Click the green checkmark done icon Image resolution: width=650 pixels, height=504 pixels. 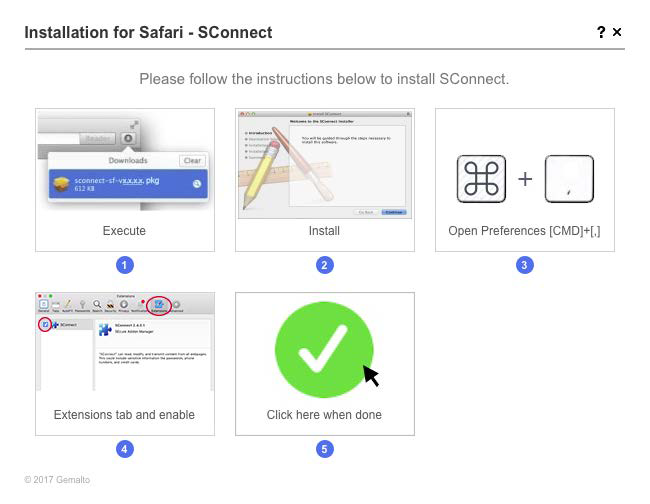[324, 349]
